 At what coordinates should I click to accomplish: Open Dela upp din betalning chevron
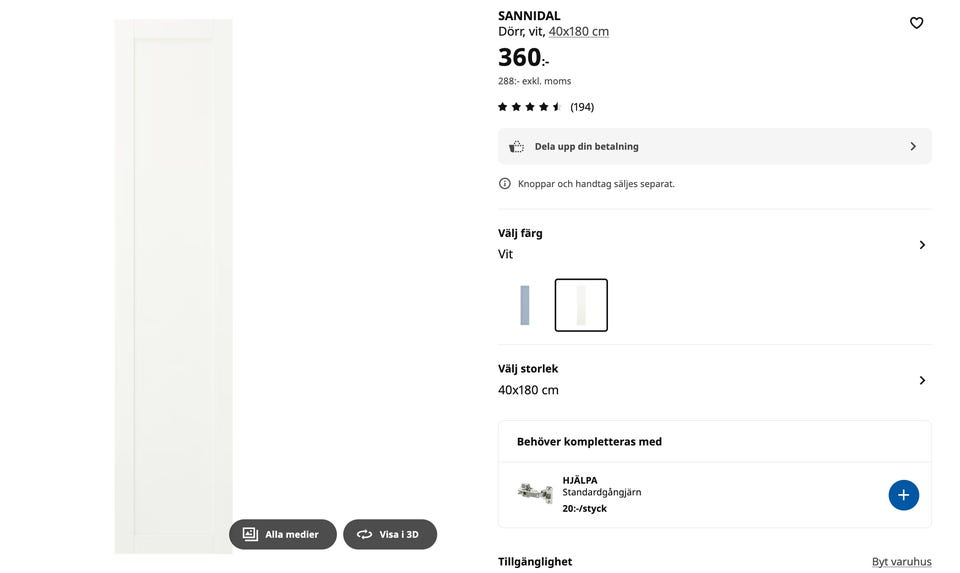[x=912, y=146]
